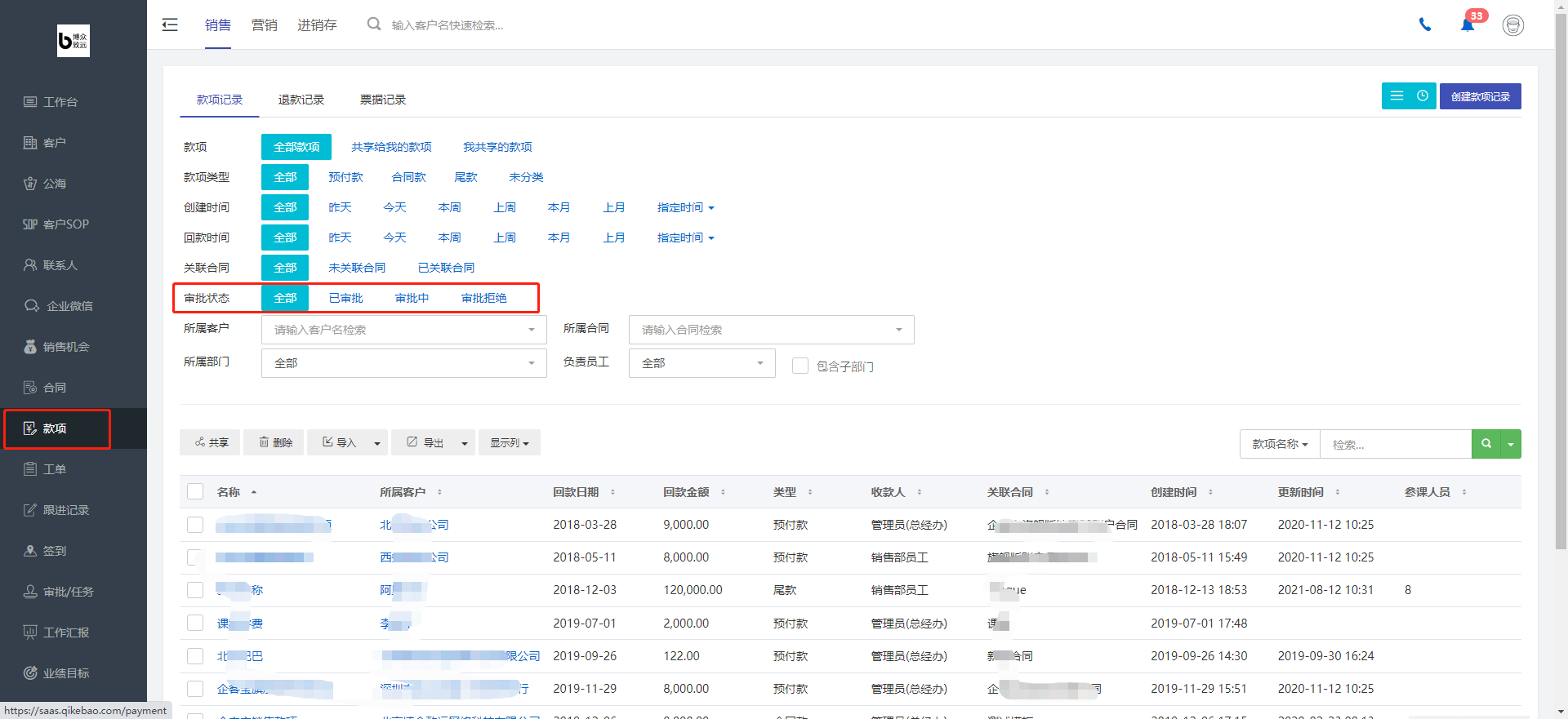
Task: Click the list view icon button
Action: click(1396, 96)
